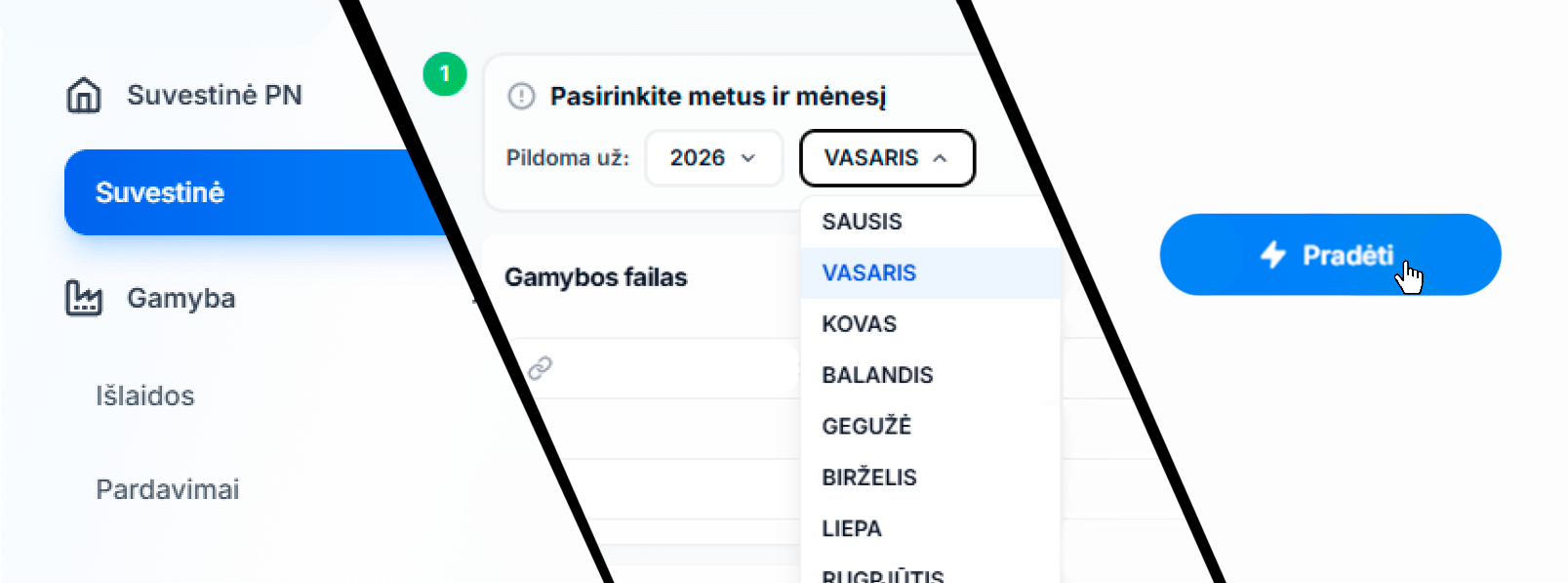Image resolution: width=1568 pixels, height=583 pixels.
Task: Navigate to Pardavimai in the sidebar
Action: tap(167, 489)
